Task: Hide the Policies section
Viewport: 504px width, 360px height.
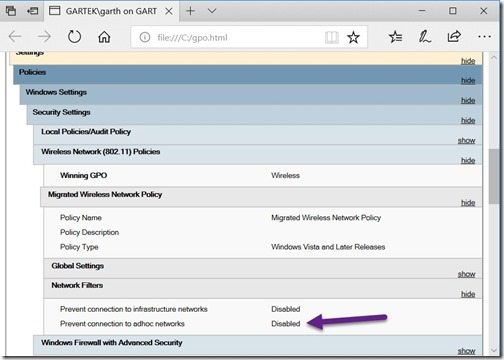Action: 468,80
